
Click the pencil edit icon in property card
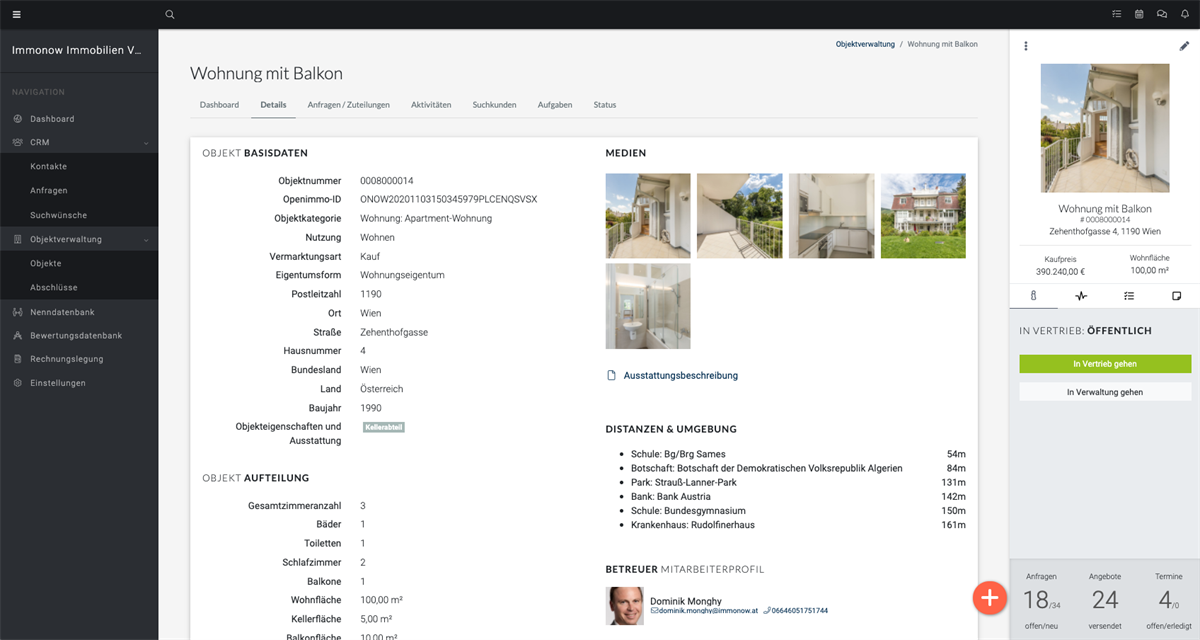(x=1185, y=46)
